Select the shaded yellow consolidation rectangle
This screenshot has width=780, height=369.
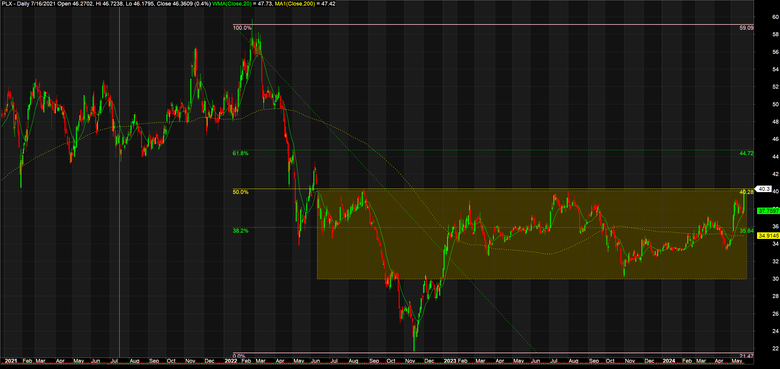coord(532,234)
